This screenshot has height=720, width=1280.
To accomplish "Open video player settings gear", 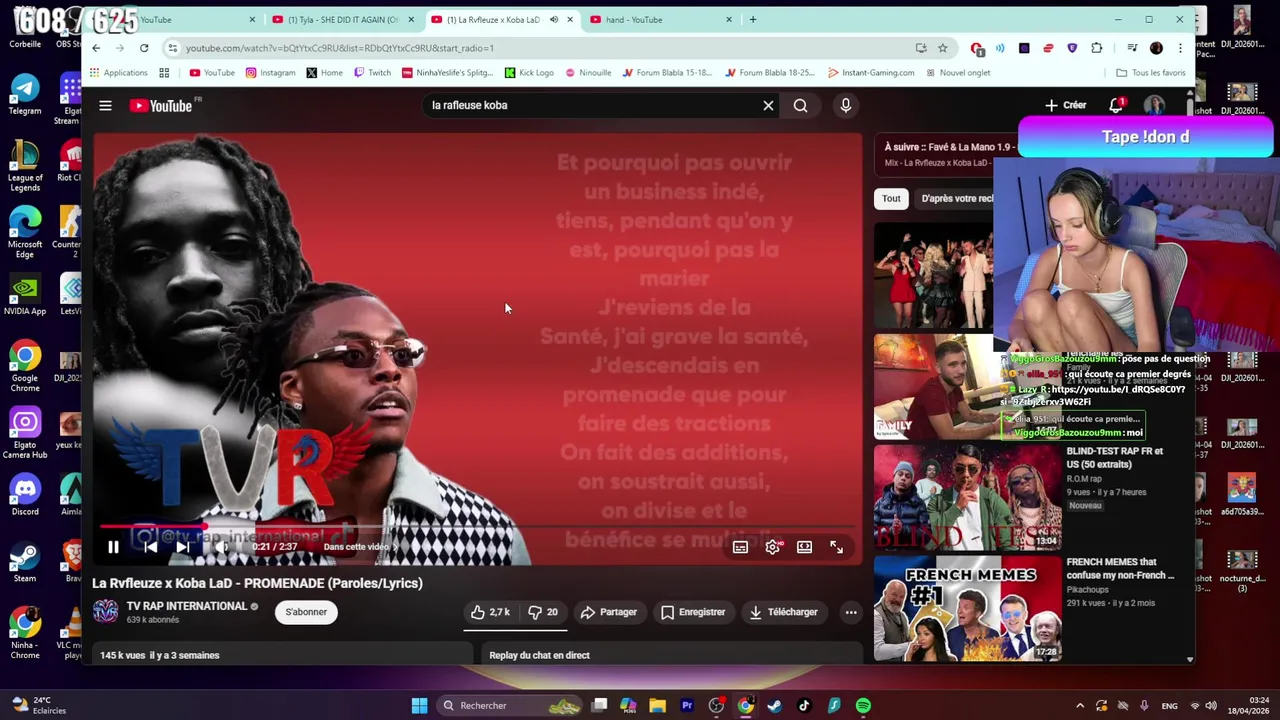I will pyautogui.click(x=772, y=547).
